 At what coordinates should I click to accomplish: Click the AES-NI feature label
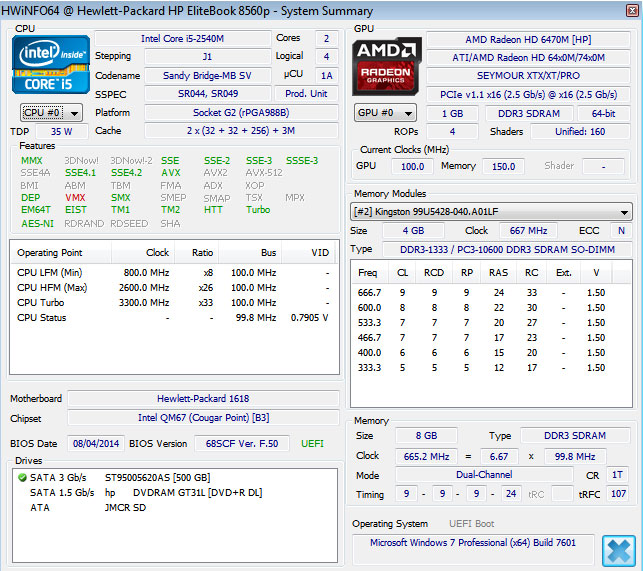click(x=37, y=224)
